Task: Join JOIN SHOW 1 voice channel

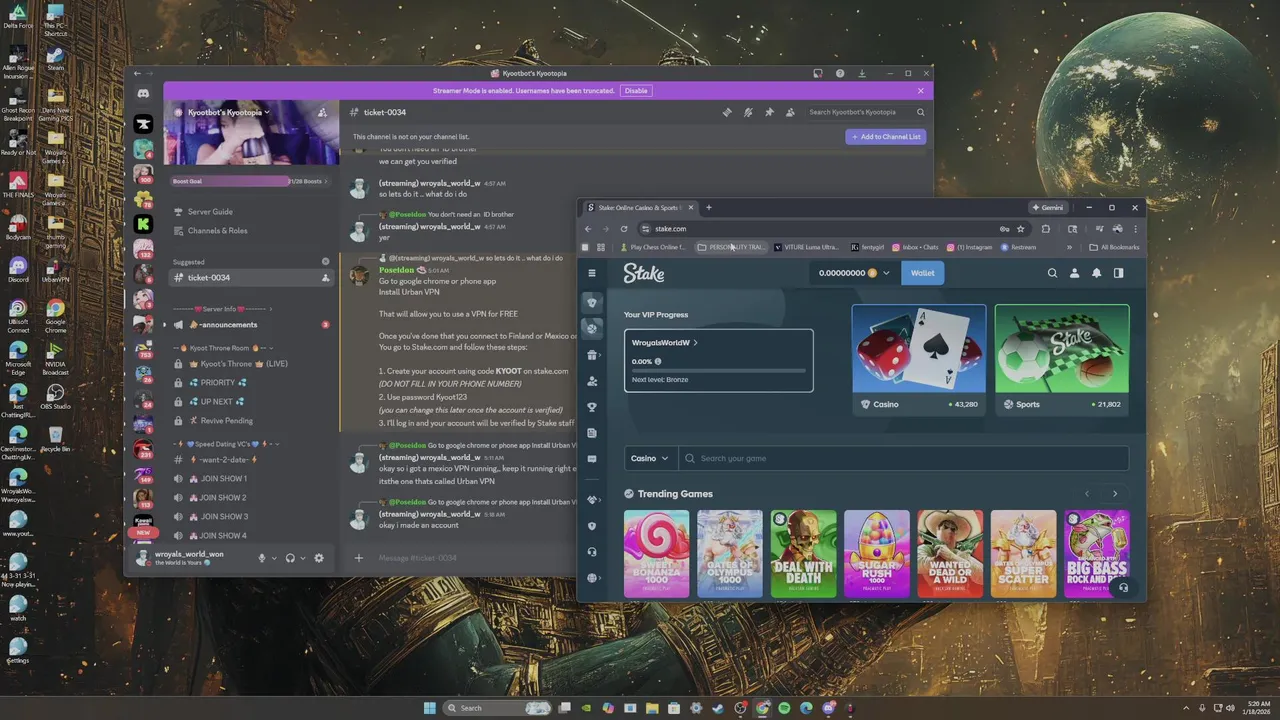Action: coord(223,479)
